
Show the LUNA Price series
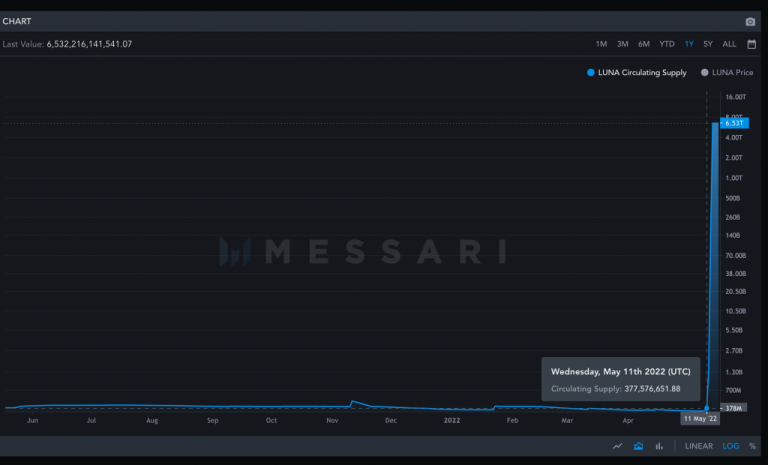pos(732,73)
